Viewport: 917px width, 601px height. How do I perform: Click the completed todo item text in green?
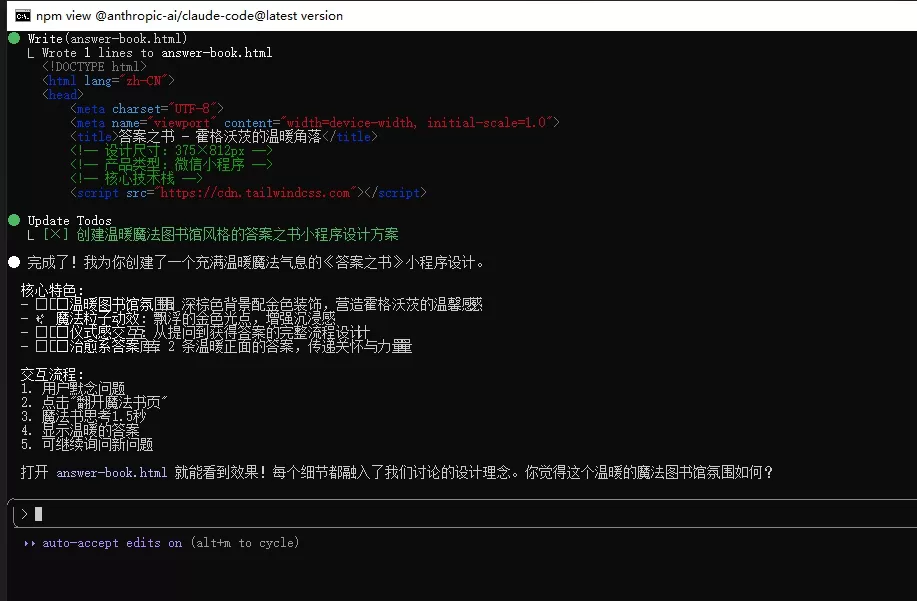(x=237, y=234)
